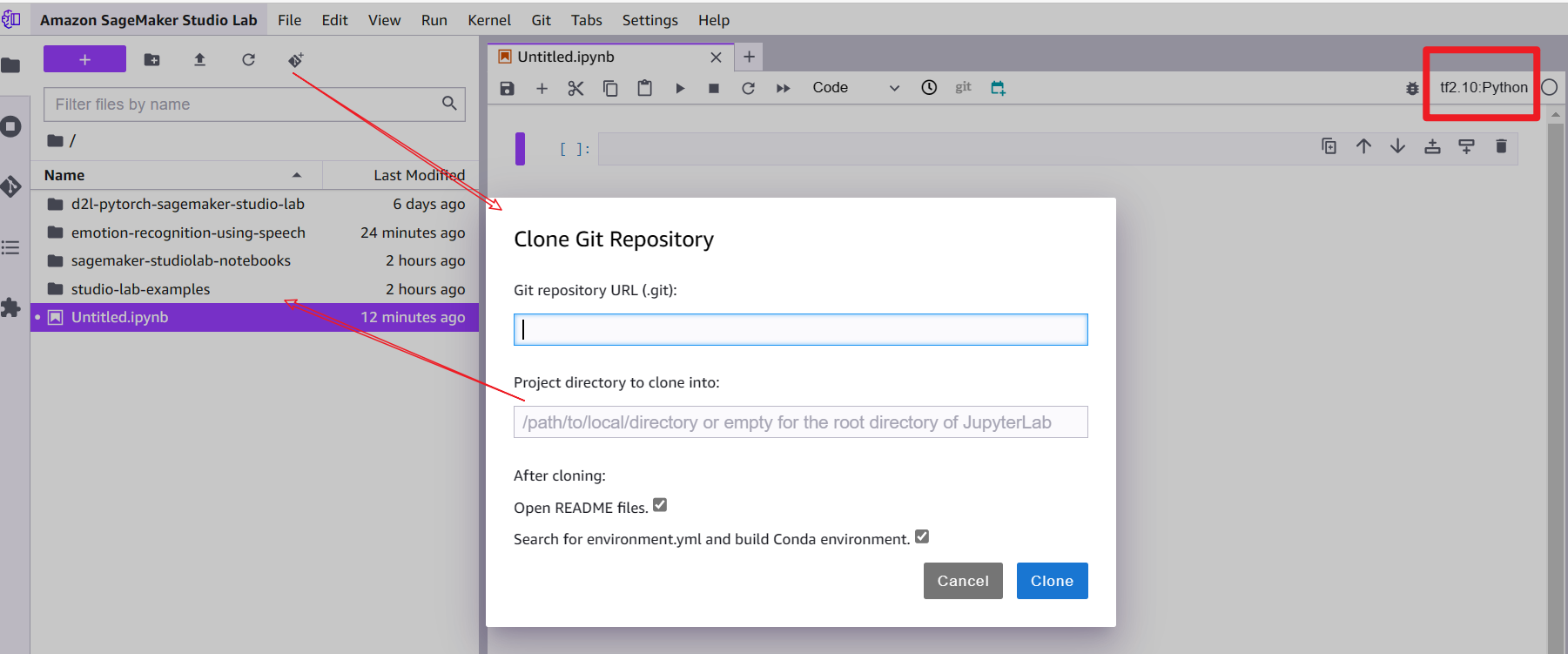
Task: Select Untitled.ipynb in the file list
Action: pos(254,317)
